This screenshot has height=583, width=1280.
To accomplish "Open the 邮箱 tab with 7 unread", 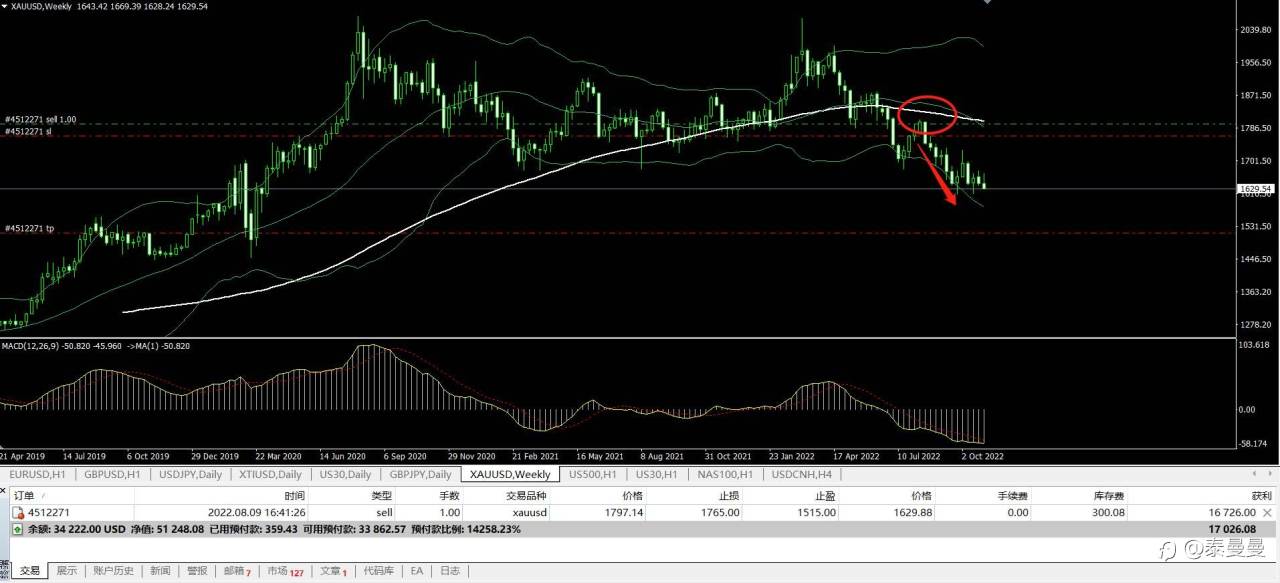I will pos(237,571).
